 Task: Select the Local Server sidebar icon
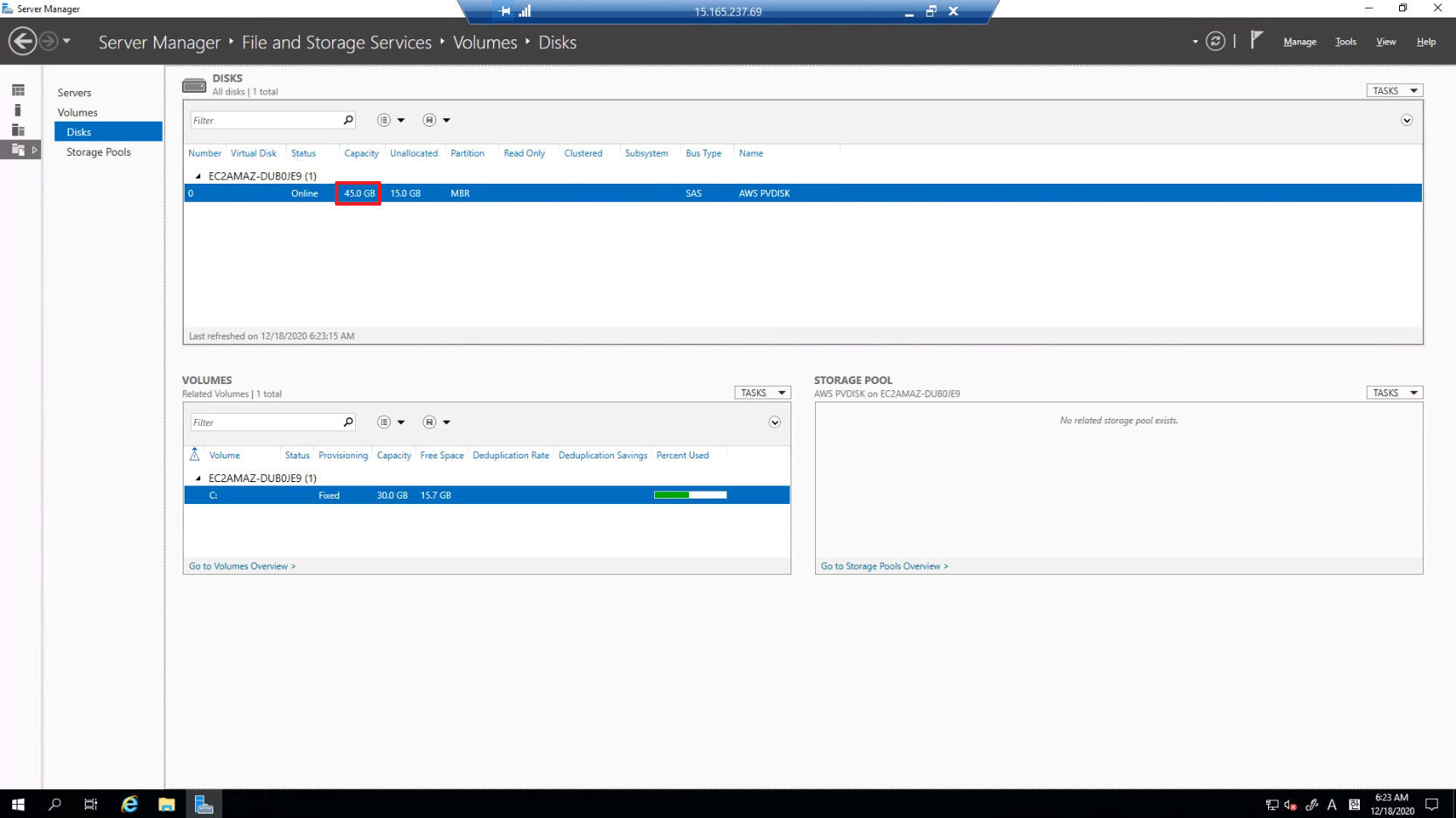point(18,110)
